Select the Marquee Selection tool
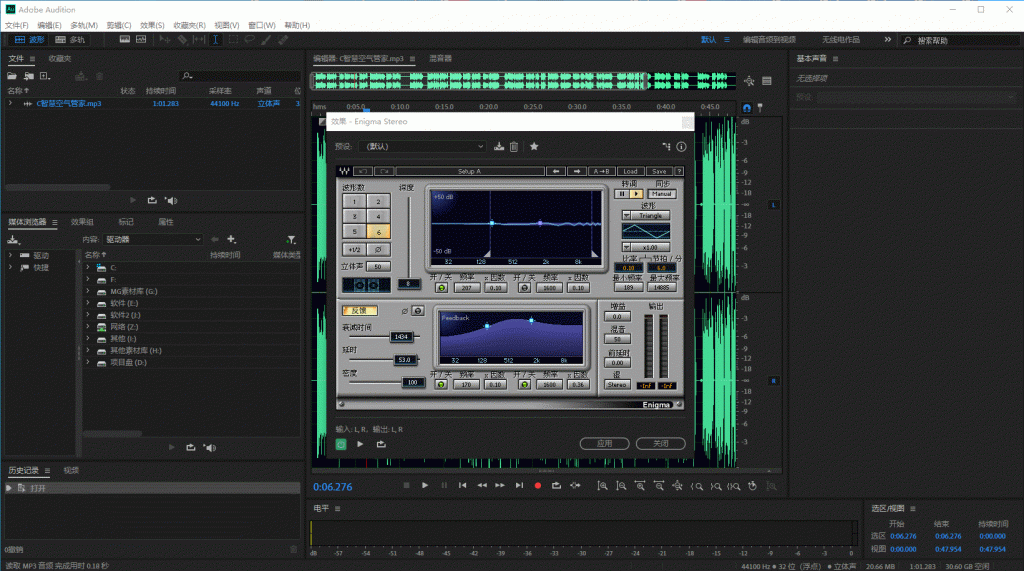 tap(233, 40)
